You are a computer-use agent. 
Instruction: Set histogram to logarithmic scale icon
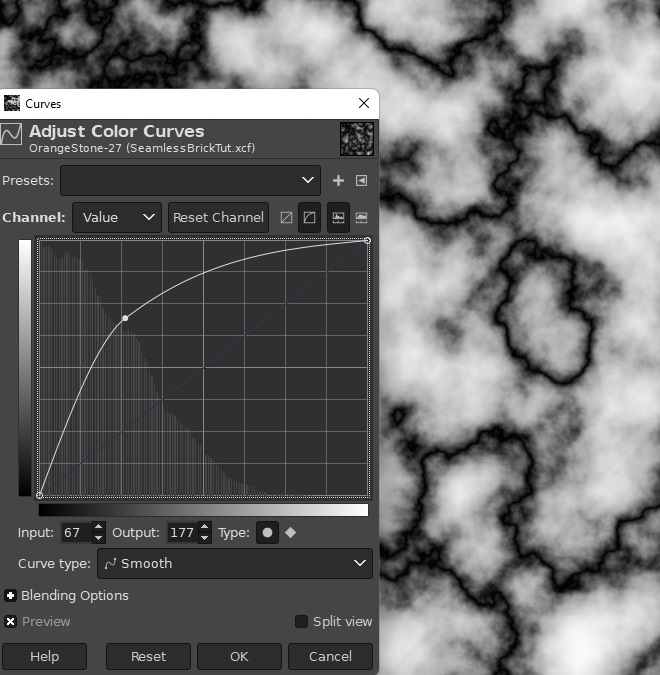(361, 217)
